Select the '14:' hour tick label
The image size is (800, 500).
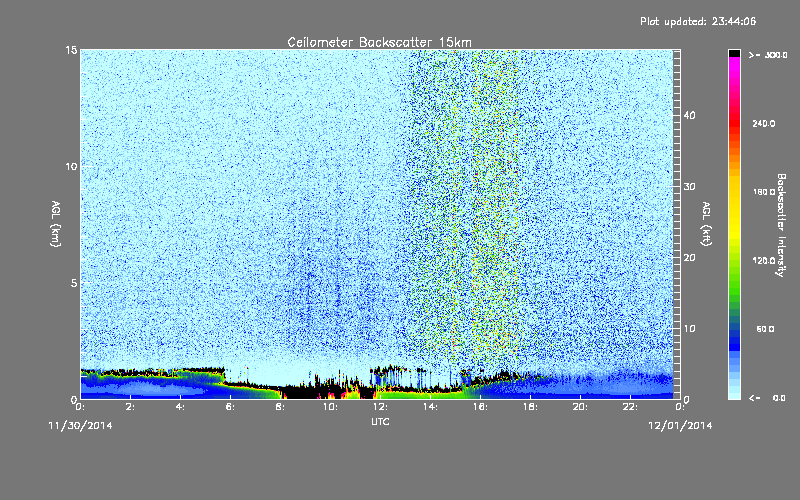click(430, 407)
